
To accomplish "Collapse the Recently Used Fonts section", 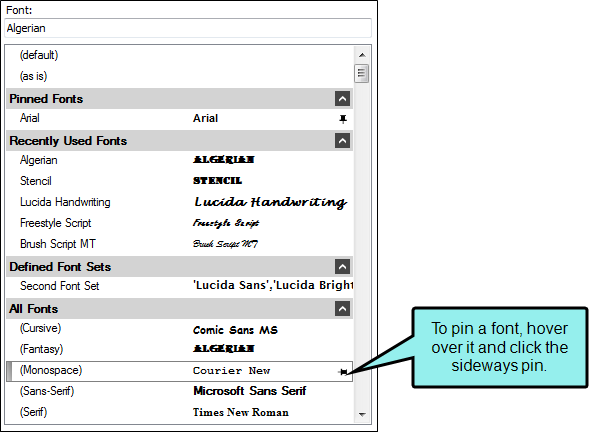I will [x=342, y=141].
